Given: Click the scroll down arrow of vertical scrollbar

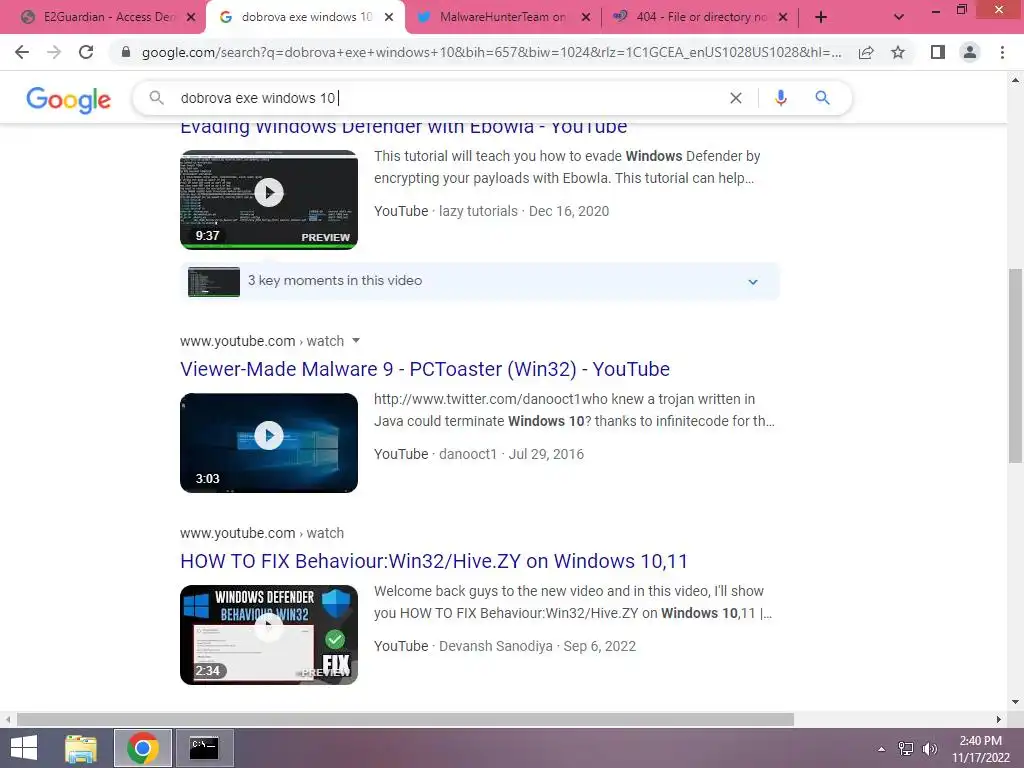Looking at the screenshot, I should click(1015, 702).
